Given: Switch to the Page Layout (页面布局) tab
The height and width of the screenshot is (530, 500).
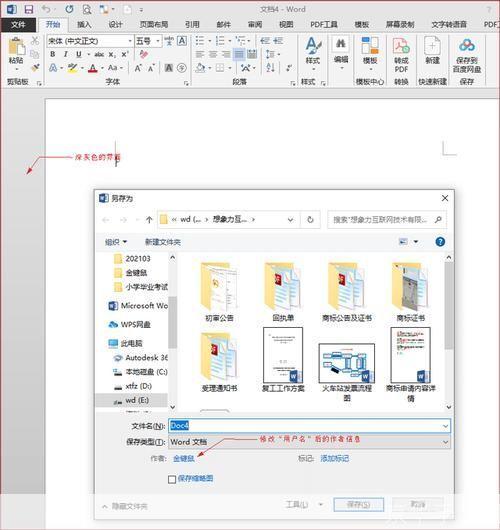Looking at the screenshot, I should pyautogui.click(x=154, y=25).
